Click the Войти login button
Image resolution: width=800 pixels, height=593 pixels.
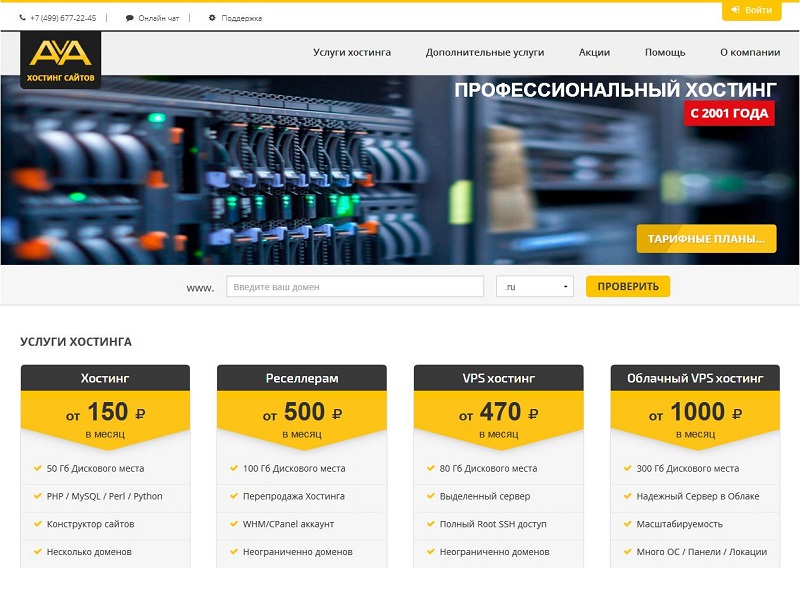tap(752, 10)
